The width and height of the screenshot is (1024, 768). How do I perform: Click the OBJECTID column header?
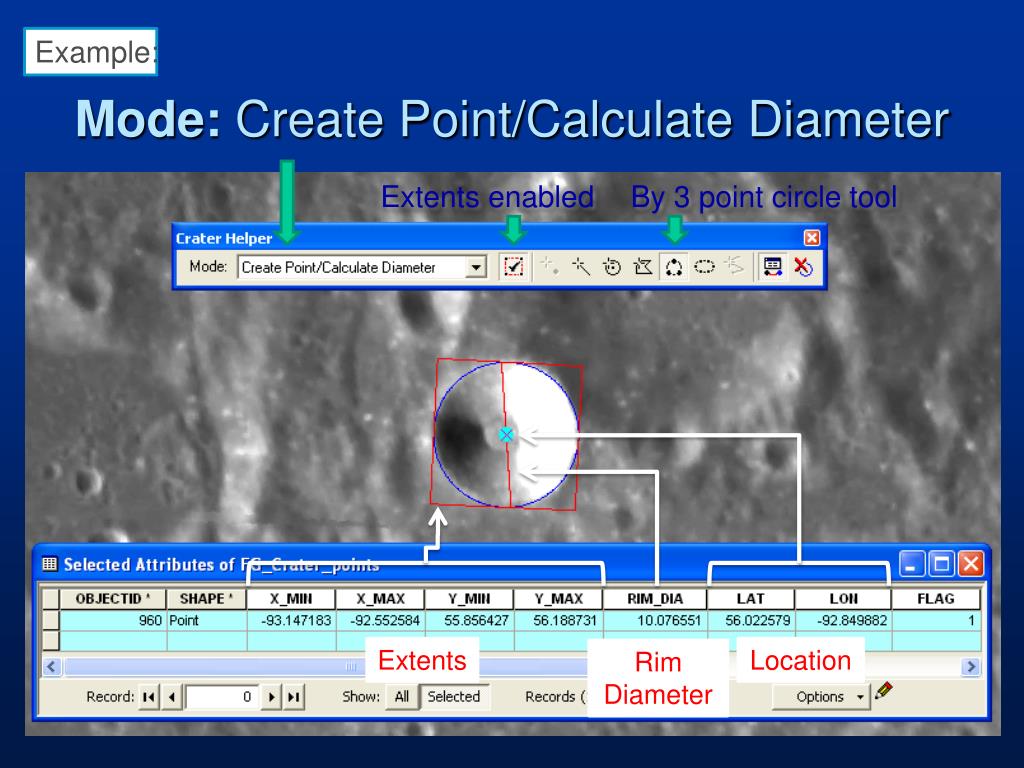tap(112, 599)
